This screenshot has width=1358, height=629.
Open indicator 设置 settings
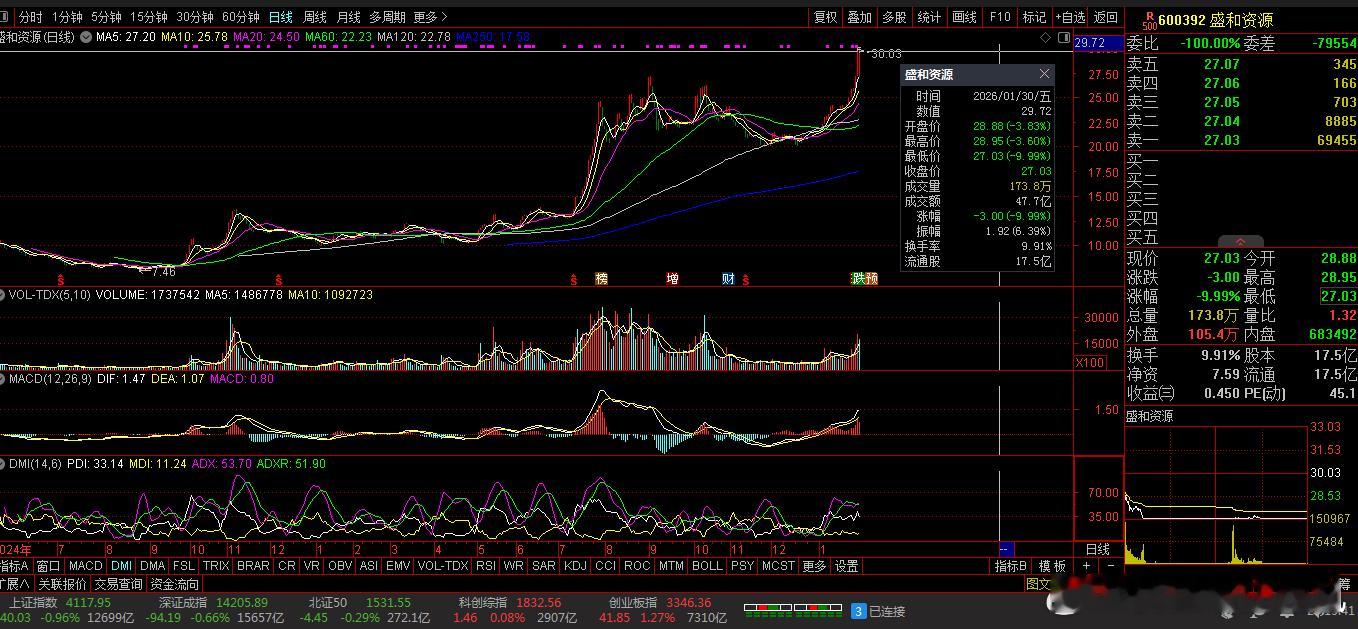[847, 566]
